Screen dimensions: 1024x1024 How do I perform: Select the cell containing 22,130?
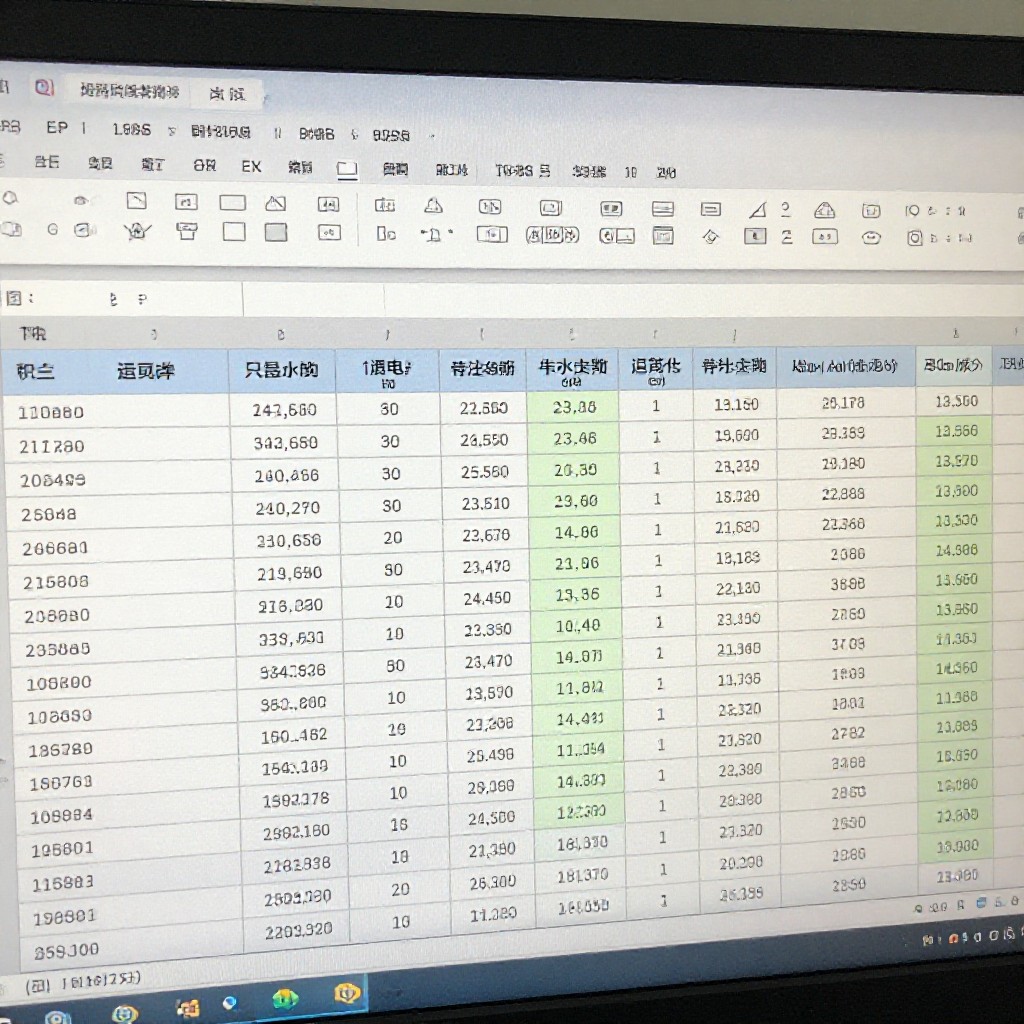(x=738, y=589)
